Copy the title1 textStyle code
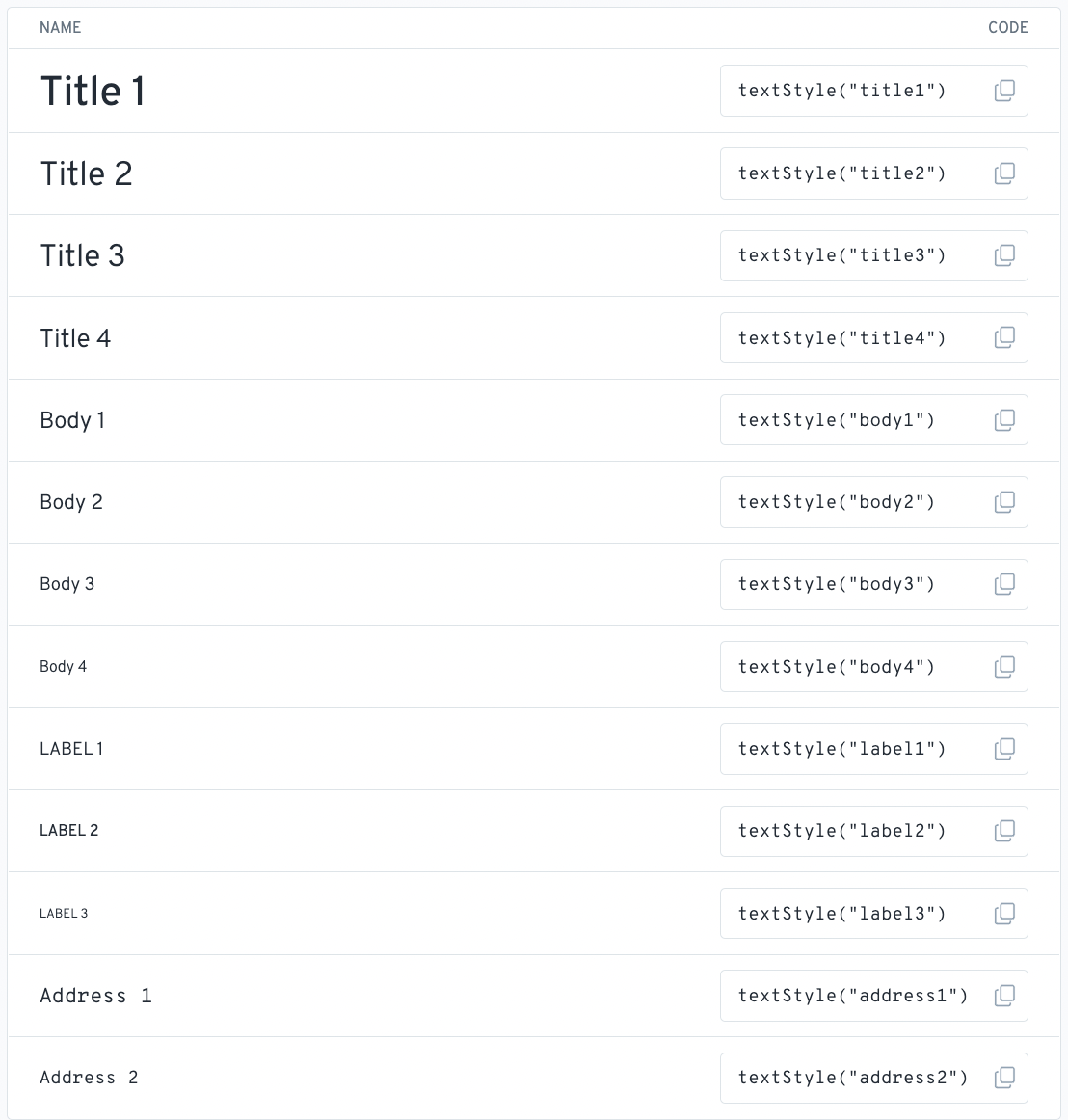 (1004, 91)
